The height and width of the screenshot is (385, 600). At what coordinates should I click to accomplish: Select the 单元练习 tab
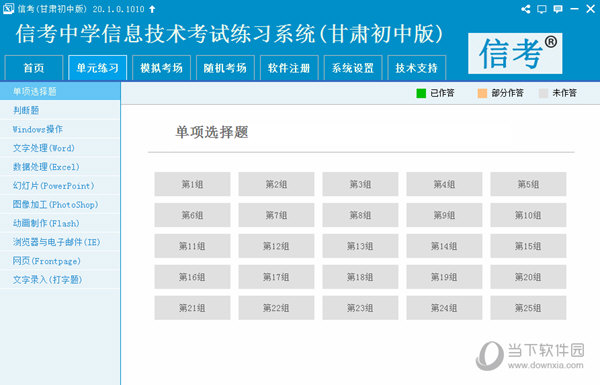(98, 68)
